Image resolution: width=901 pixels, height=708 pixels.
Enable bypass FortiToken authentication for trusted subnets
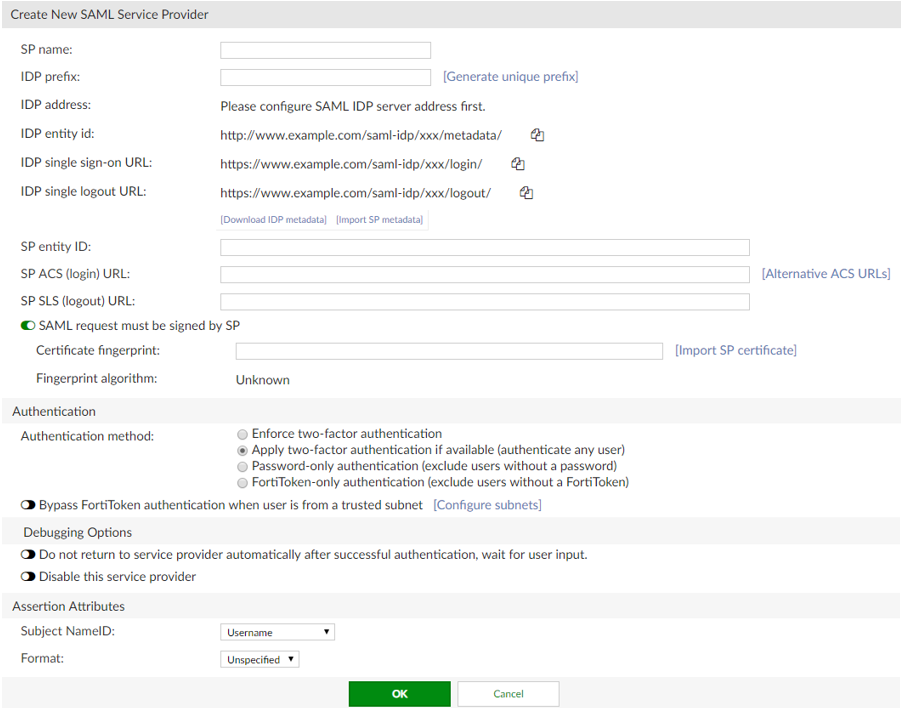tap(27, 505)
